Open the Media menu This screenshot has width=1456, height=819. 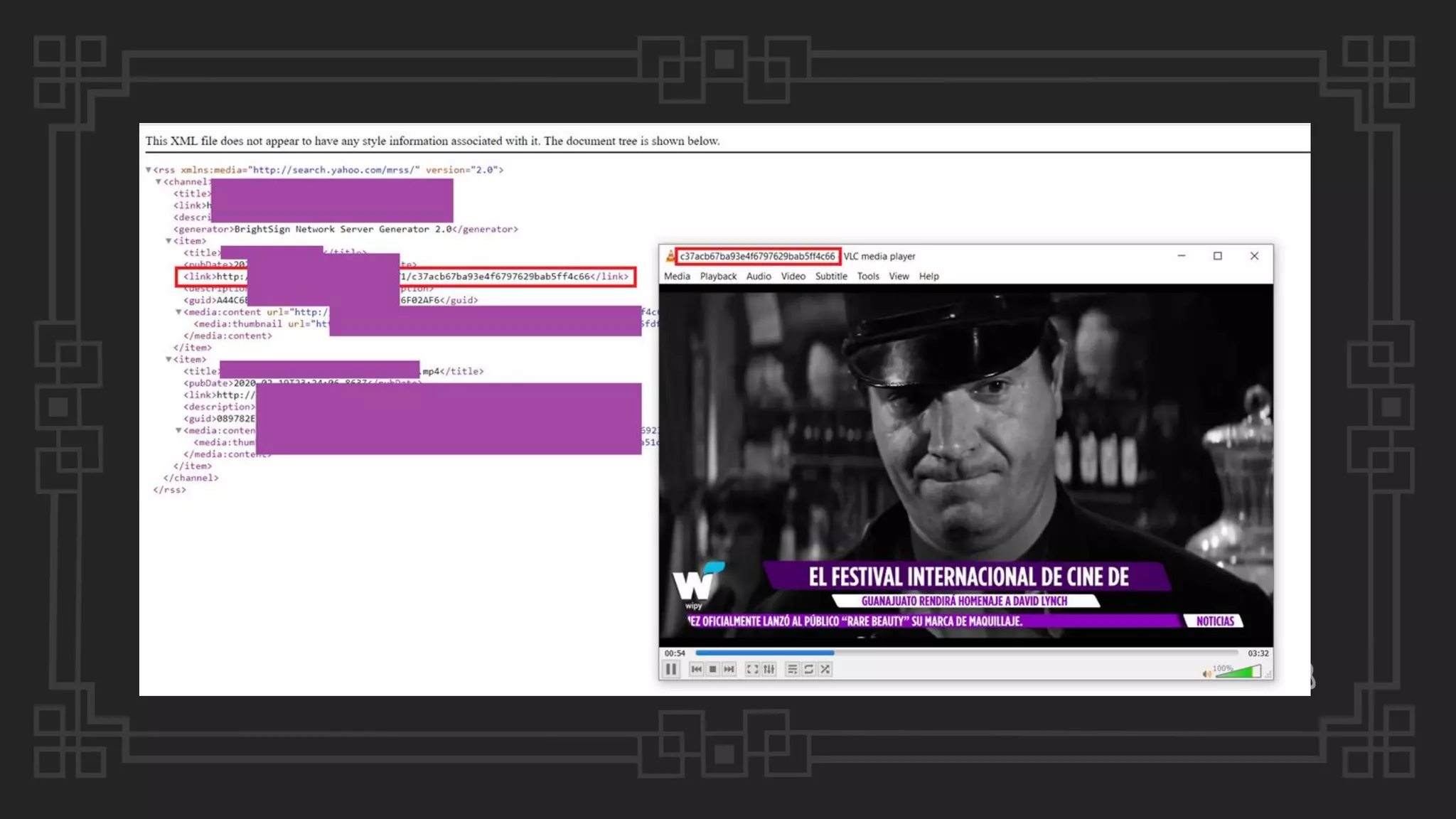tap(676, 277)
